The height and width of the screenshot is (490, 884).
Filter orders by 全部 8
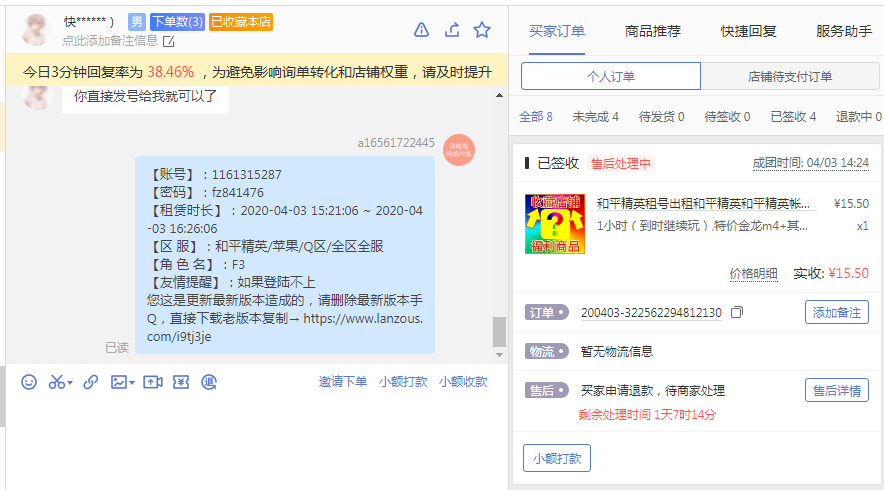coord(536,117)
